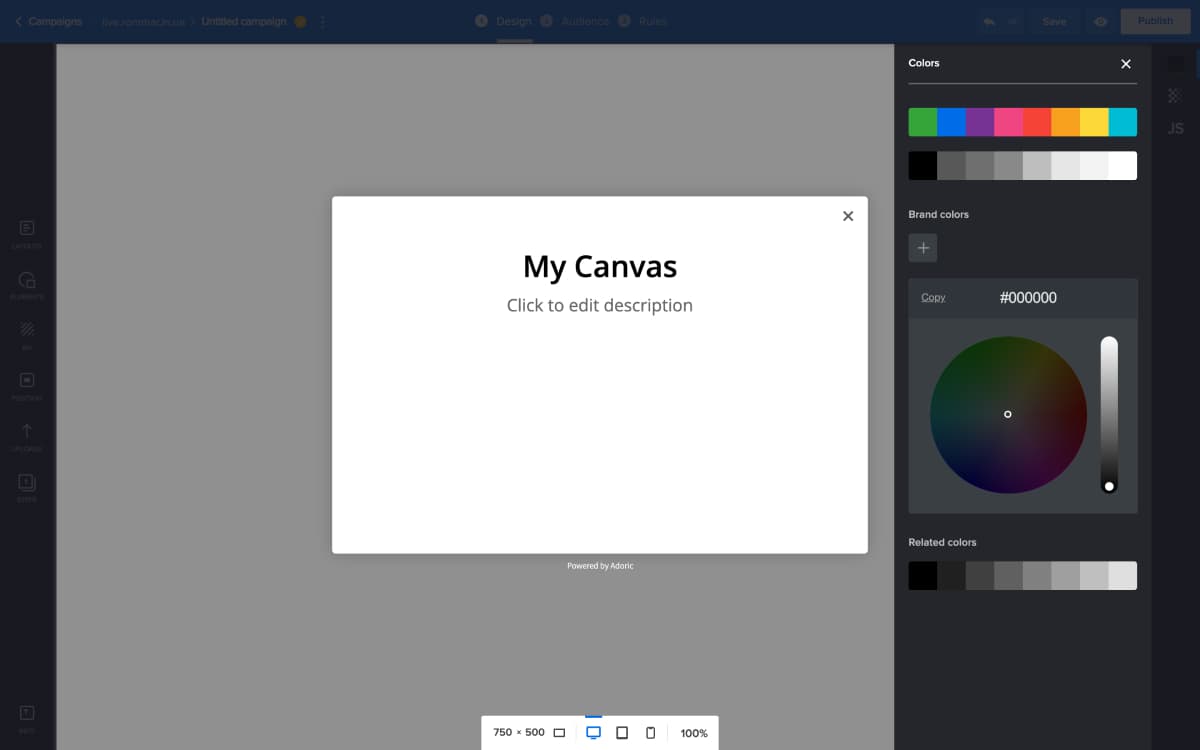The width and height of the screenshot is (1200, 750).
Task: Click the center handle of the color wheel
Action: pyautogui.click(x=1007, y=414)
